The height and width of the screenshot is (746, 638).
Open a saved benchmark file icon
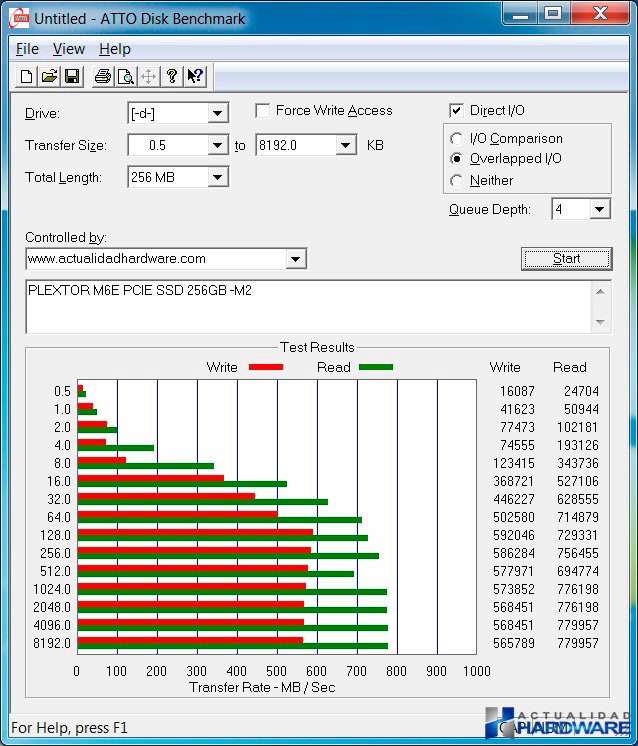49,76
